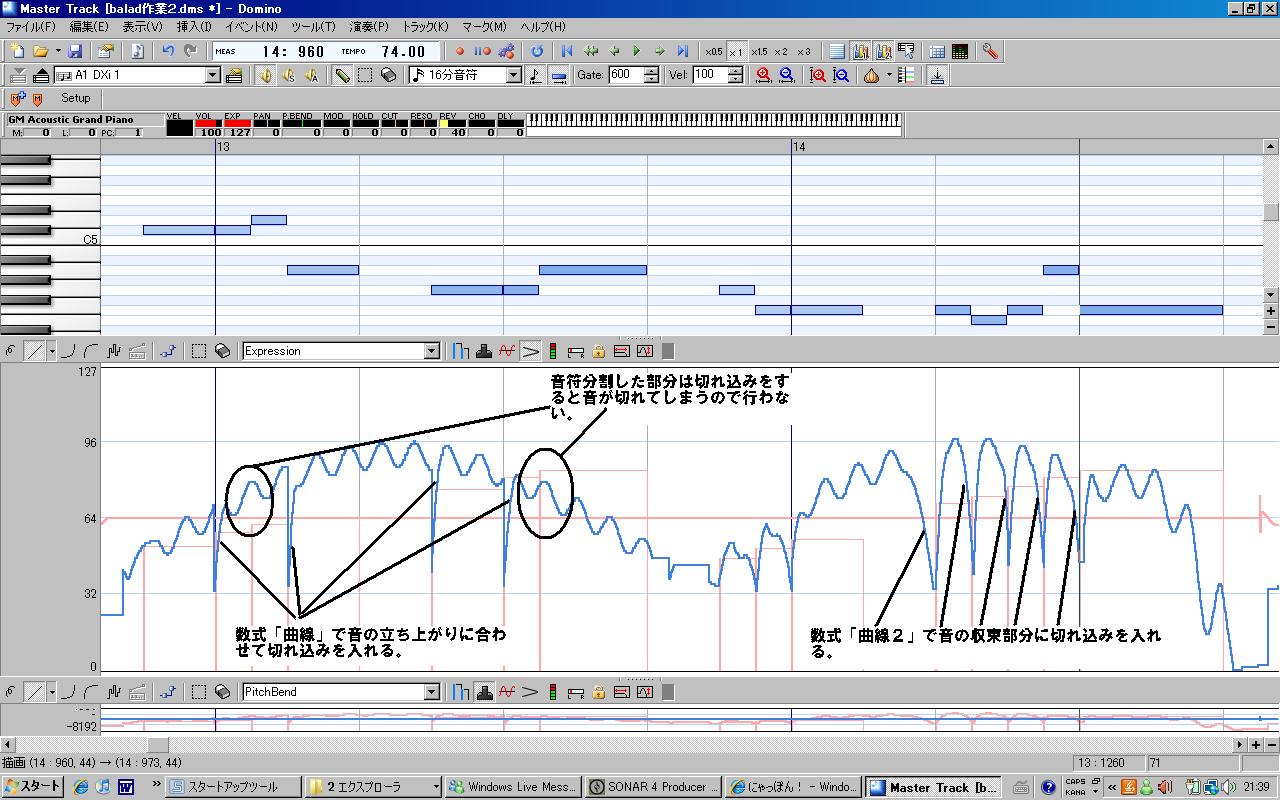Click the Vel velocity field
This screenshot has height=800, width=1280.
coord(709,75)
